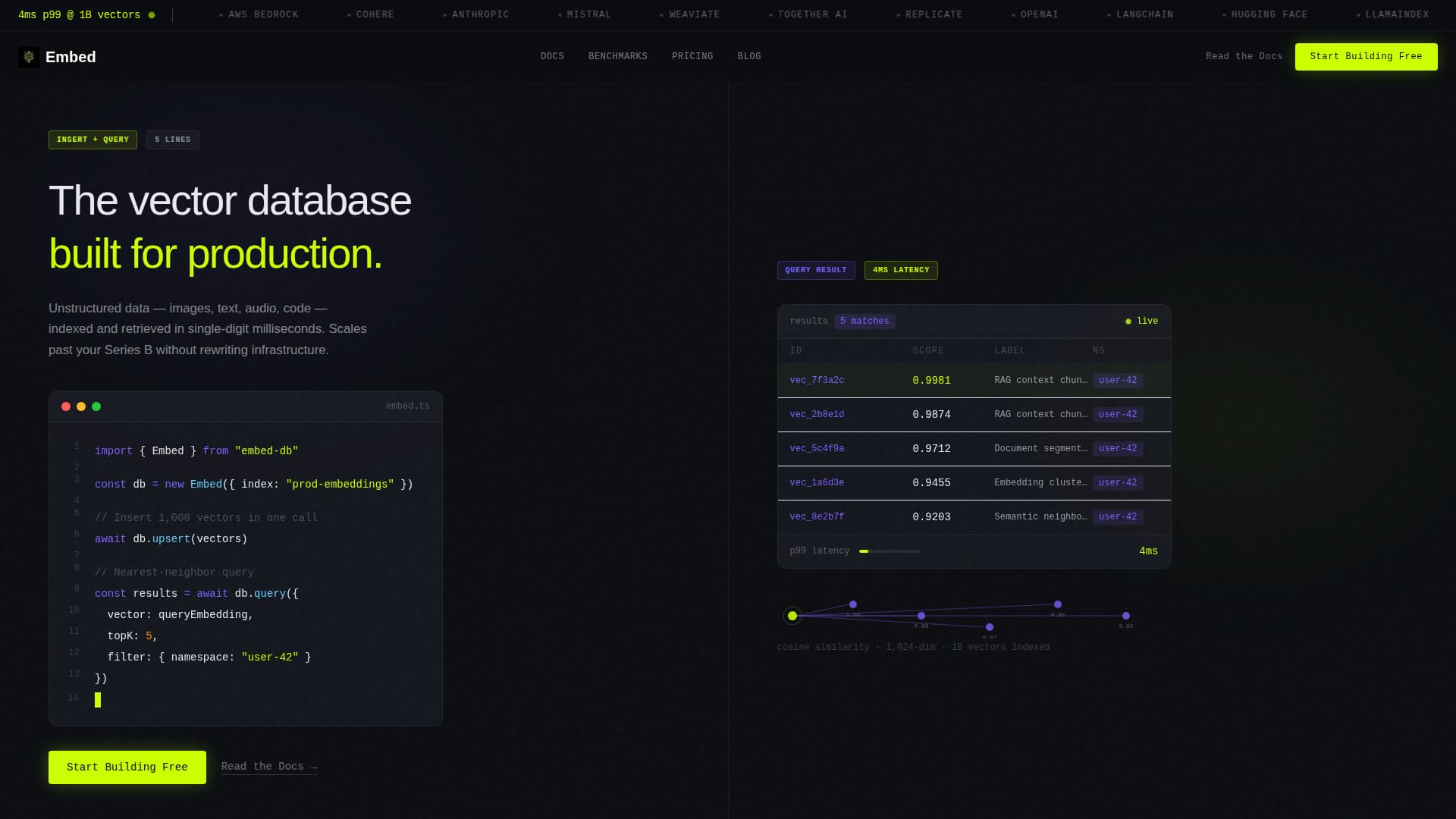Open the Blog nav item
The width and height of the screenshot is (1456, 819).
coord(749,57)
